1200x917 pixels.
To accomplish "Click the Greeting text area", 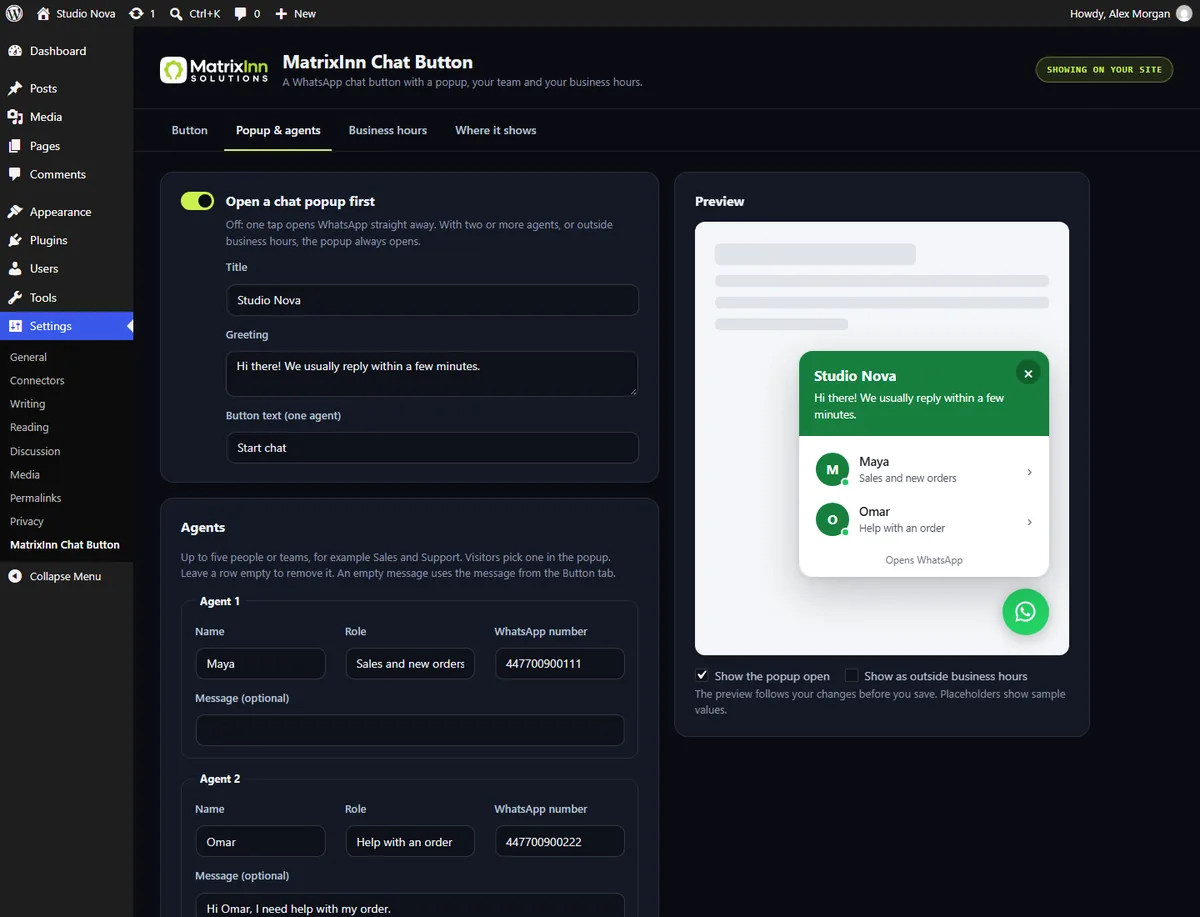I will pyautogui.click(x=432, y=373).
